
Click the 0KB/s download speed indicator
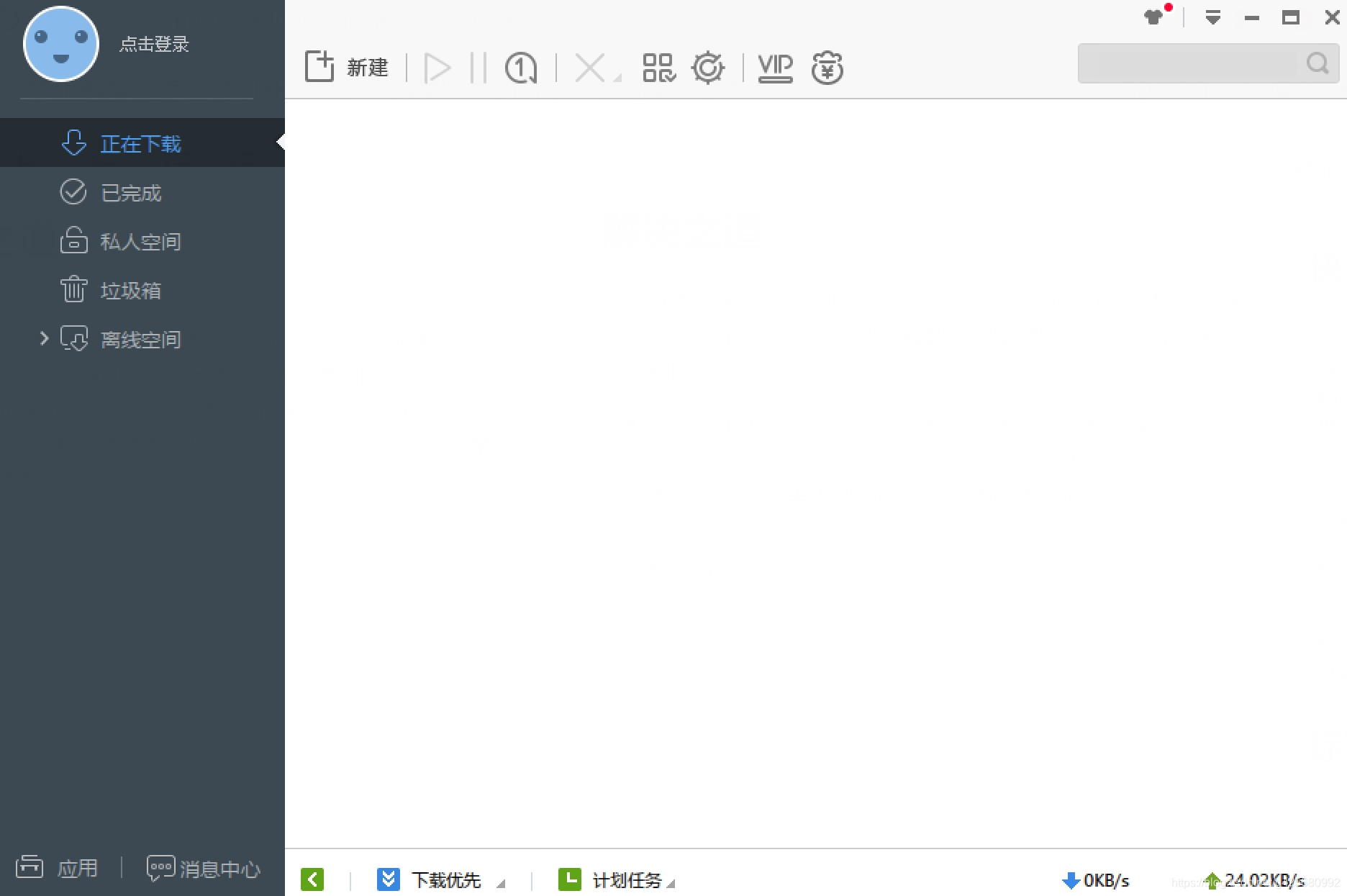[x=1096, y=880]
